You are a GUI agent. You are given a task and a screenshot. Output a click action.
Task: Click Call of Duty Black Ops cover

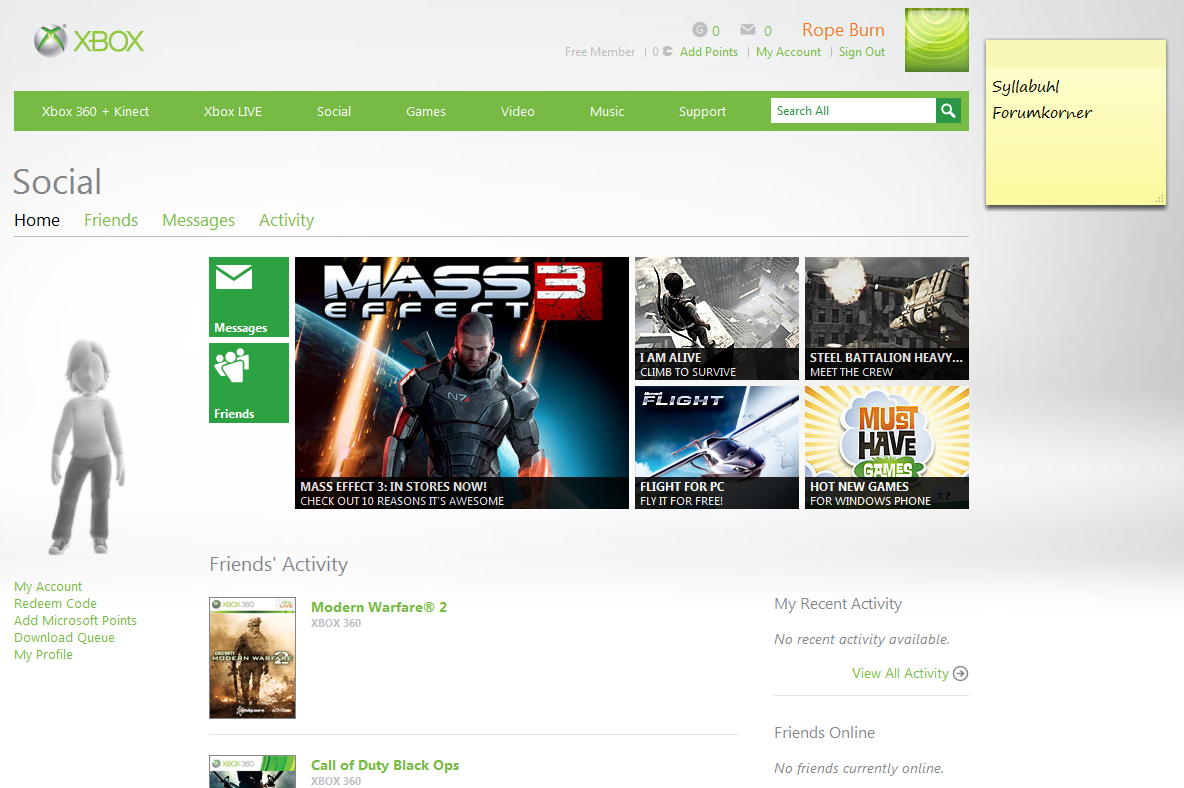point(252,772)
